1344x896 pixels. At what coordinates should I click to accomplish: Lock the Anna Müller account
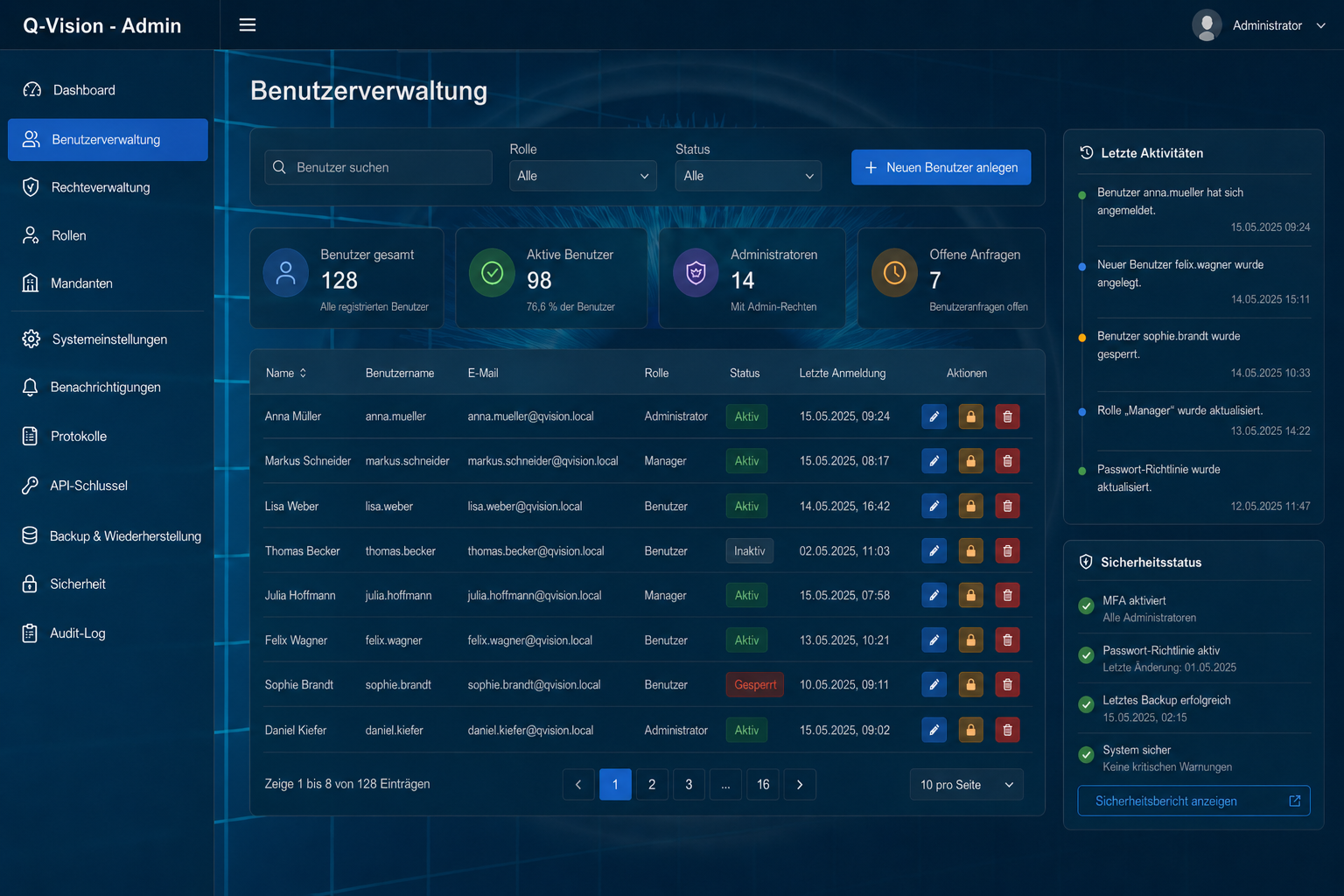tap(970, 416)
